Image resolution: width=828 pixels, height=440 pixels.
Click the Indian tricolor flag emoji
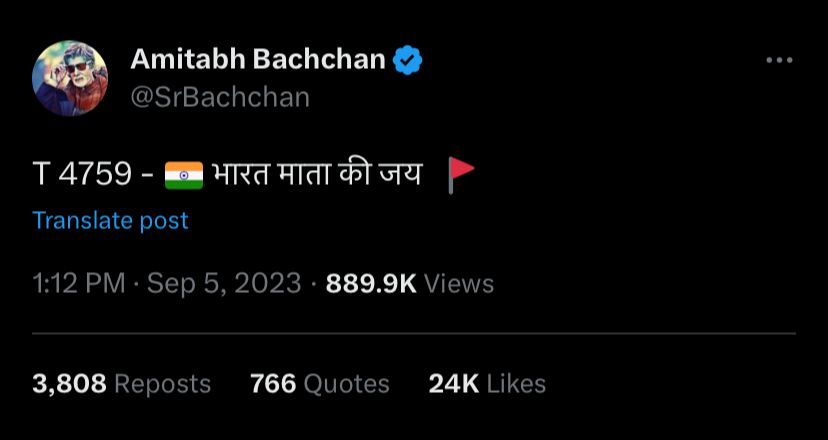pos(184,175)
